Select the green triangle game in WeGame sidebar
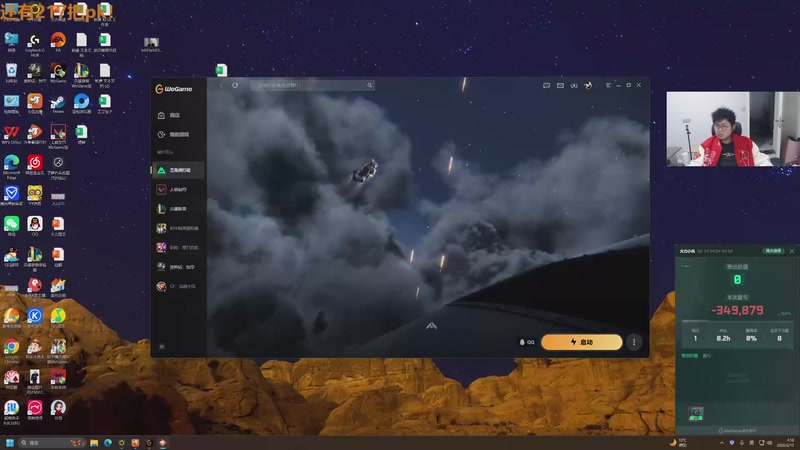The image size is (800, 450). (178, 170)
